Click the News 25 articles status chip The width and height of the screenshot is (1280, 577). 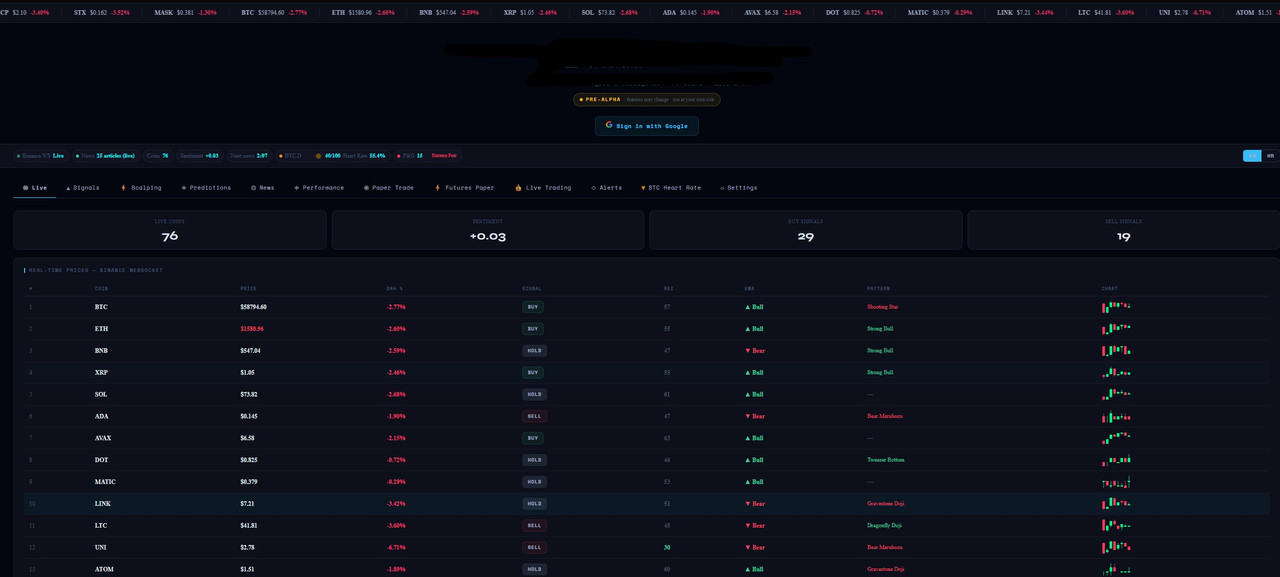point(105,156)
